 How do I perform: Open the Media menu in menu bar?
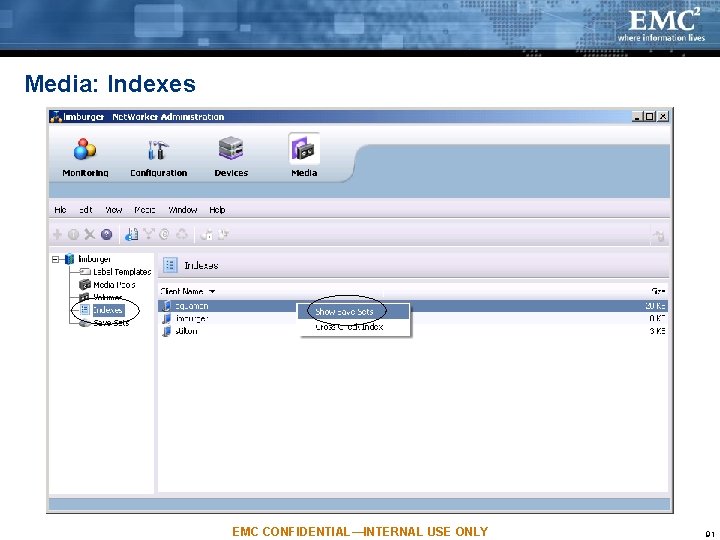[145, 210]
